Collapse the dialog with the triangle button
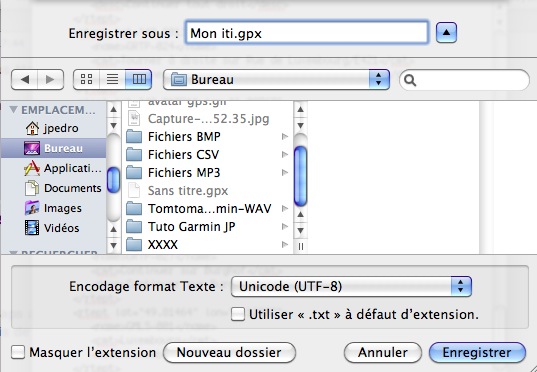 click(446, 33)
